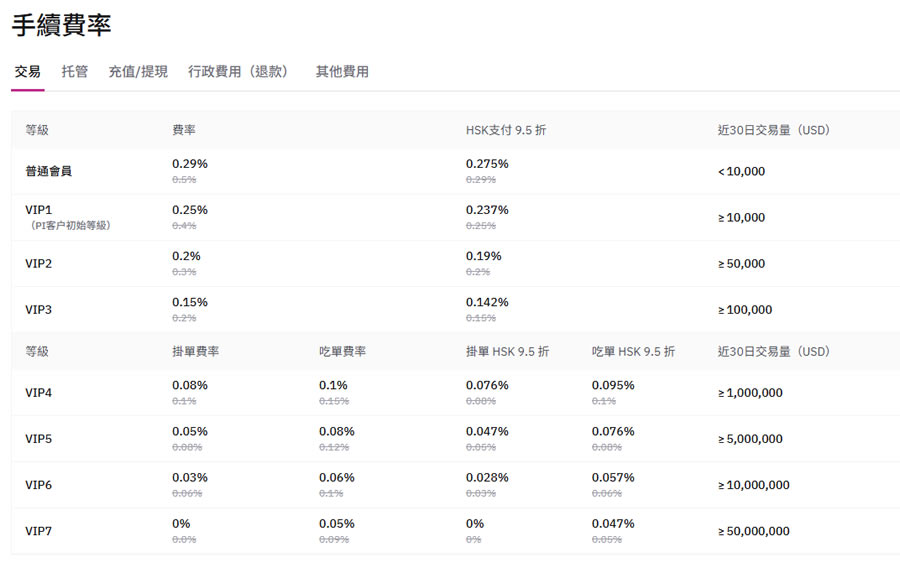Screen dimensions: 900x568
Task: Go to the 其他費用 tab
Action: tap(342, 72)
